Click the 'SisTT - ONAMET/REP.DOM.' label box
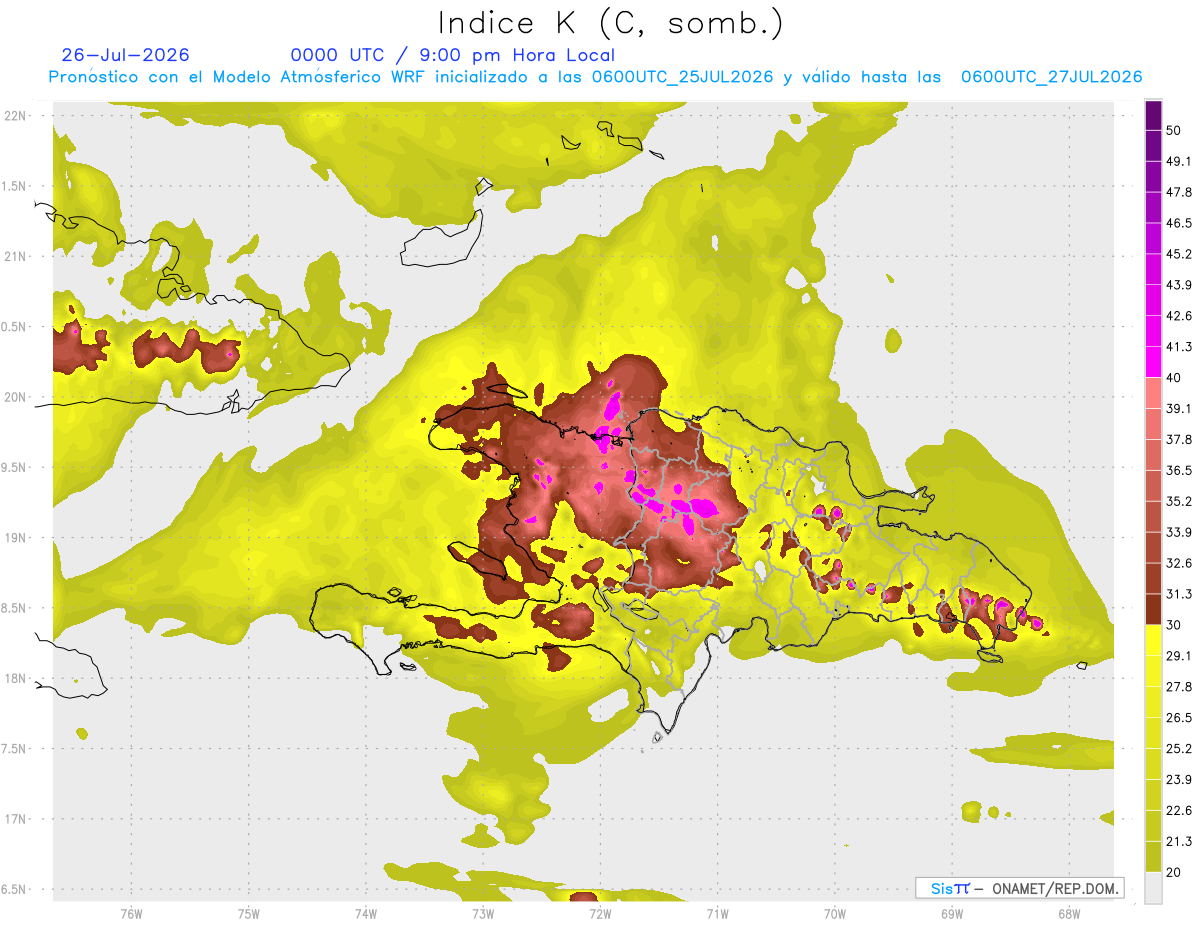 [1019, 888]
